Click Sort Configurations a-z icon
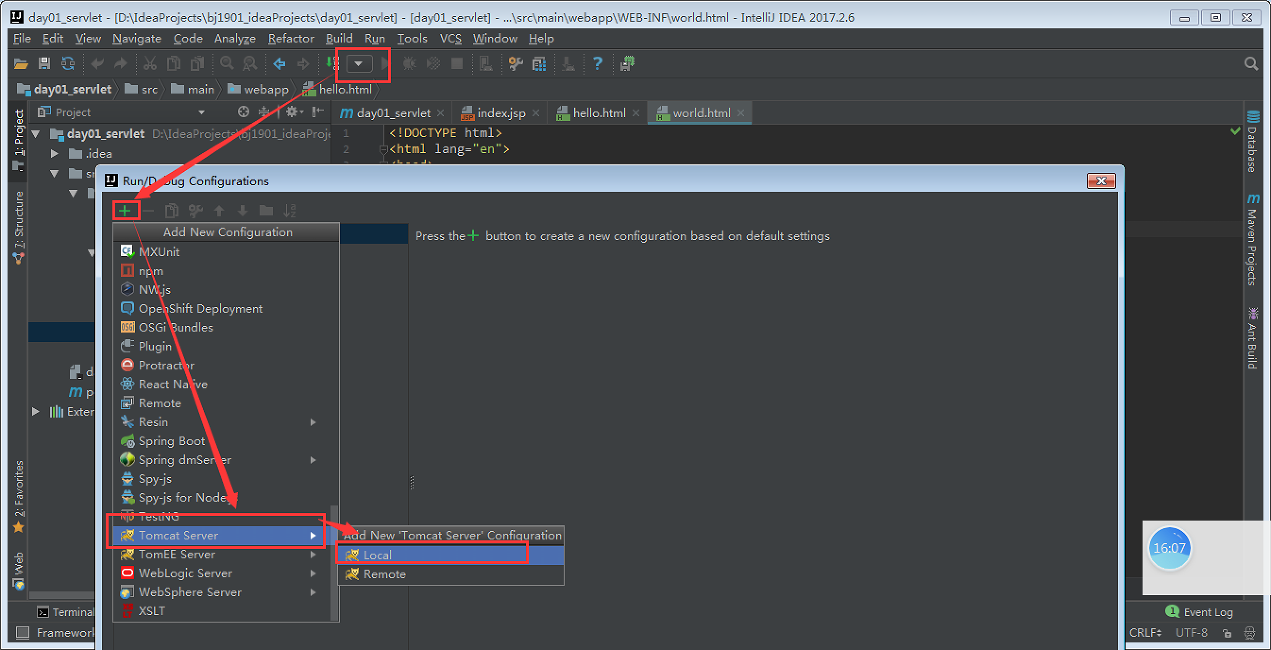Viewport: 1271px width, 650px height. pos(290,210)
